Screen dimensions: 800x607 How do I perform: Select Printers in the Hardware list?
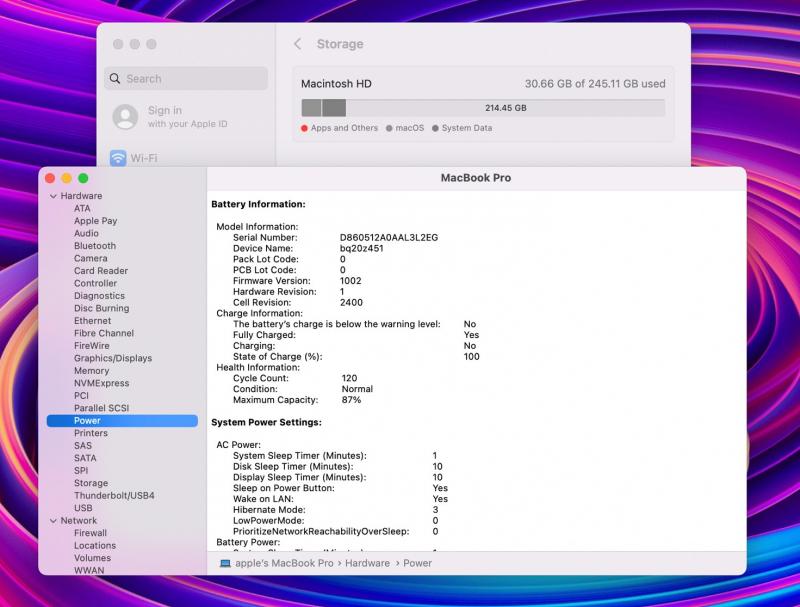91,433
